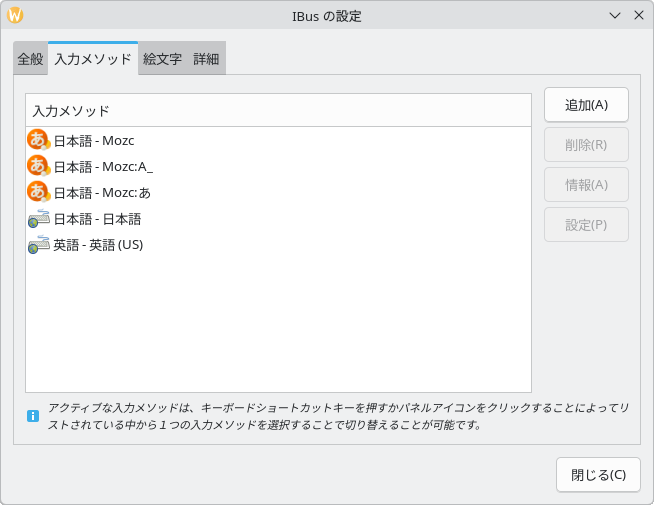The image size is (654, 505).
Task: Select the row 英語 - 英語 (US)
Action: (x=278, y=244)
